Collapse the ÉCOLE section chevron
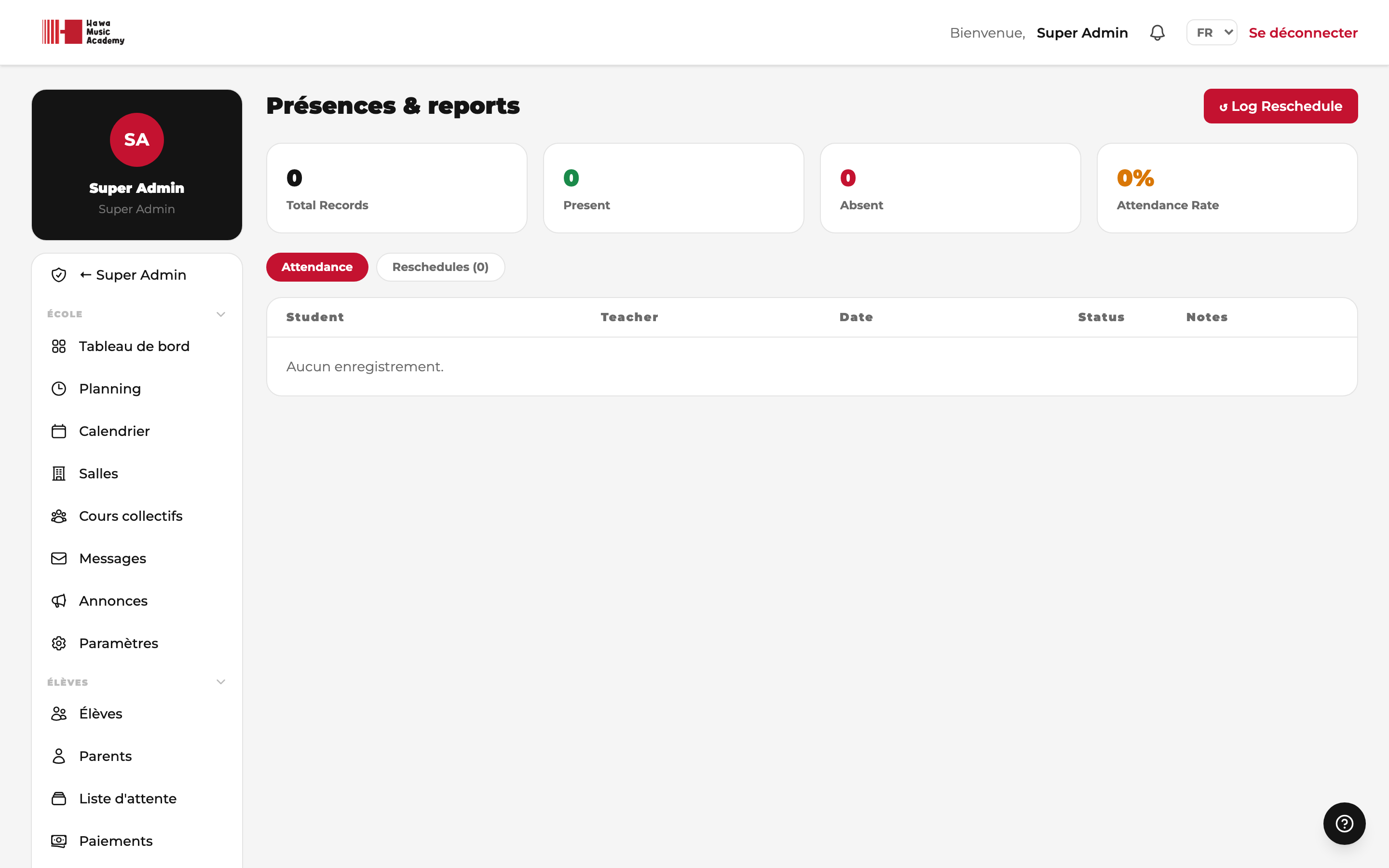The height and width of the screenshot is (868, 1389). 220,314
